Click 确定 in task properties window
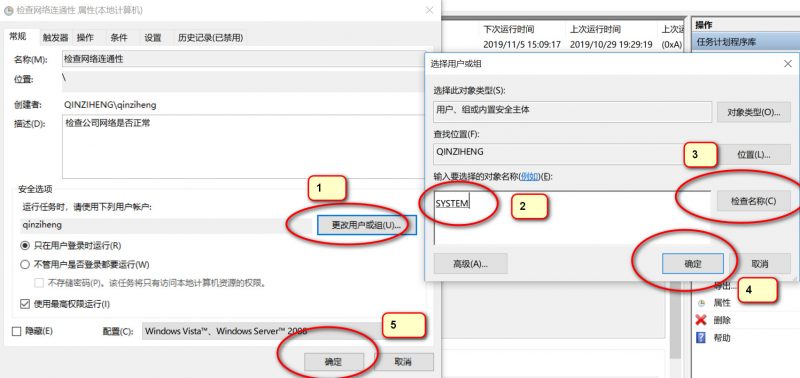The height and width of the screenshot is (378, 800). point(334,362)
